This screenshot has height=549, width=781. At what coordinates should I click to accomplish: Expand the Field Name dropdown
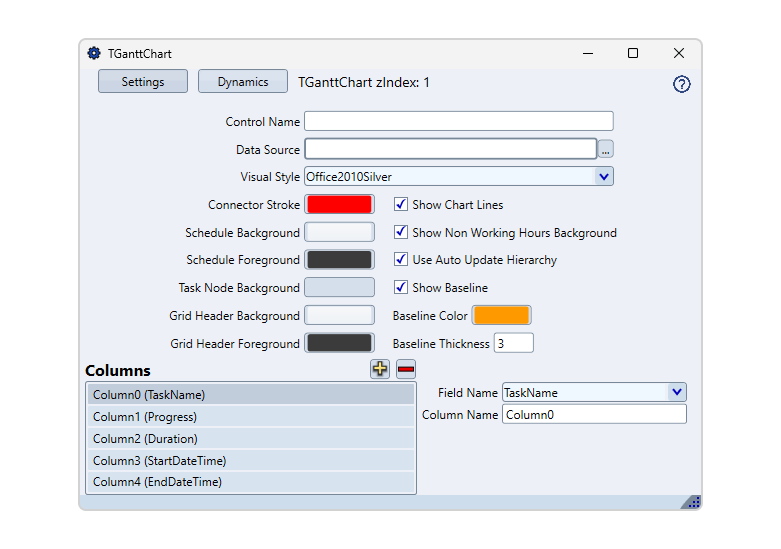tap(677, 393)
